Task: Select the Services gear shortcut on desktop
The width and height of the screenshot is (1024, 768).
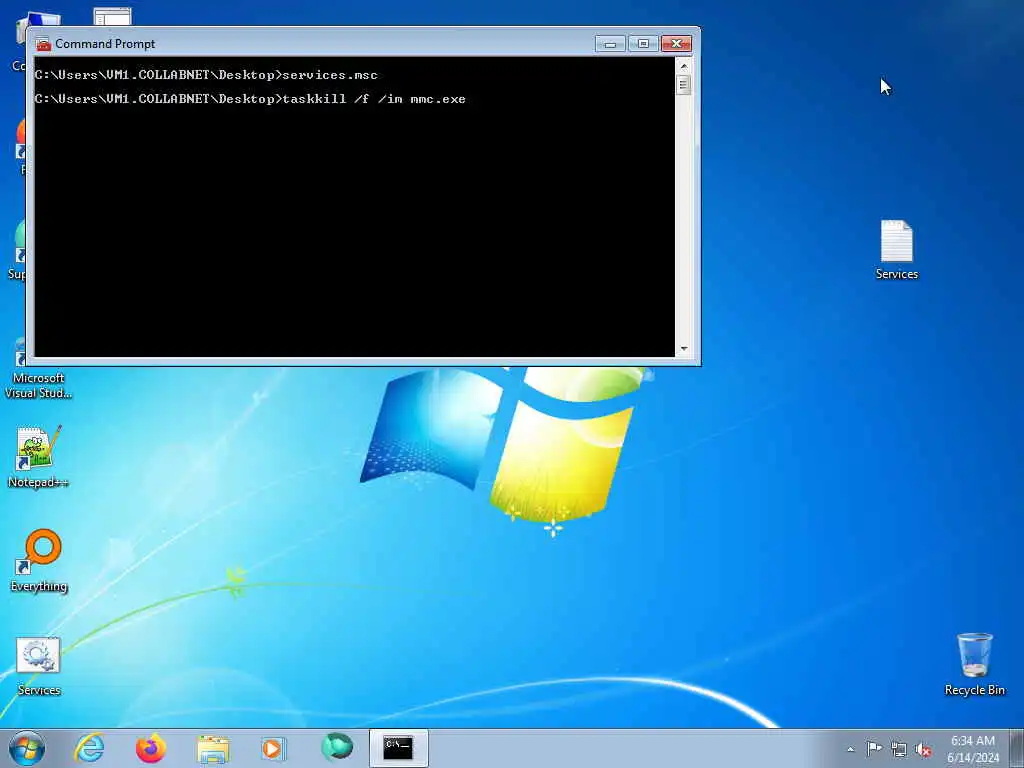Action: pyautogui.click(x=38, y=666)
